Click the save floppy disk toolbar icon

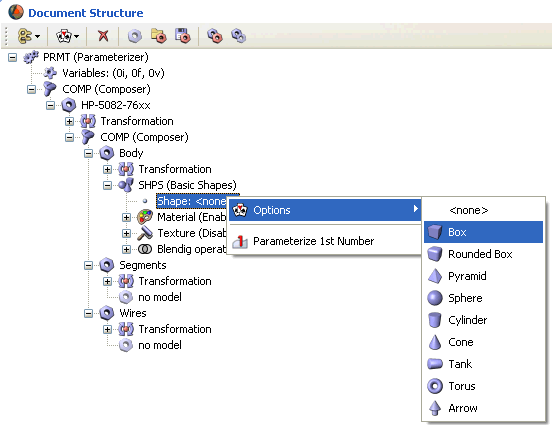[x=182, y=36]
